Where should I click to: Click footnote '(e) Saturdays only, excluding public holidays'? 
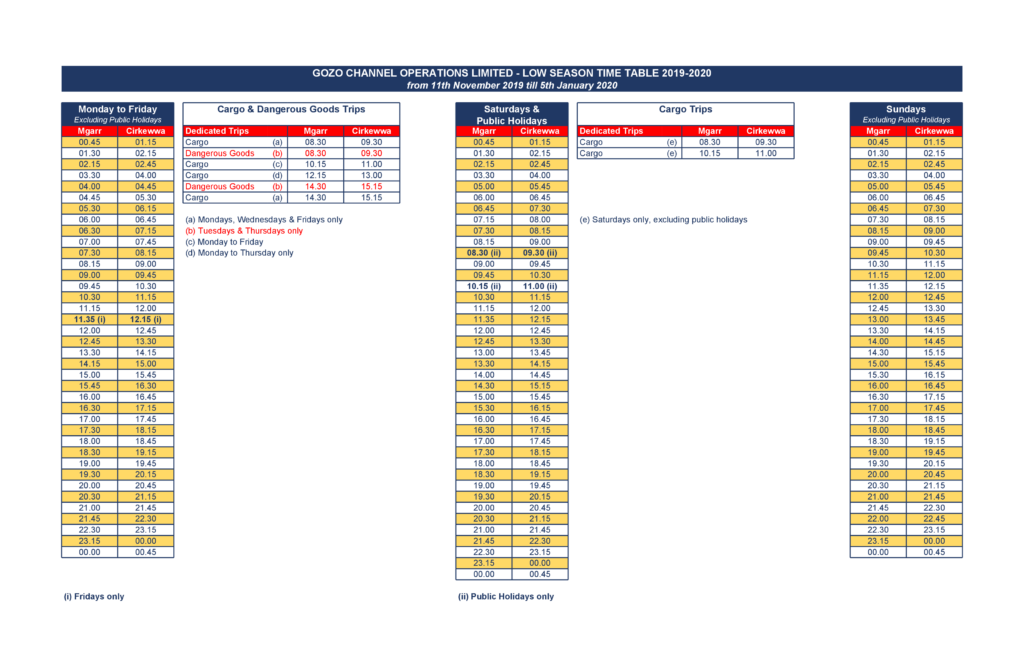pos(664,219)
